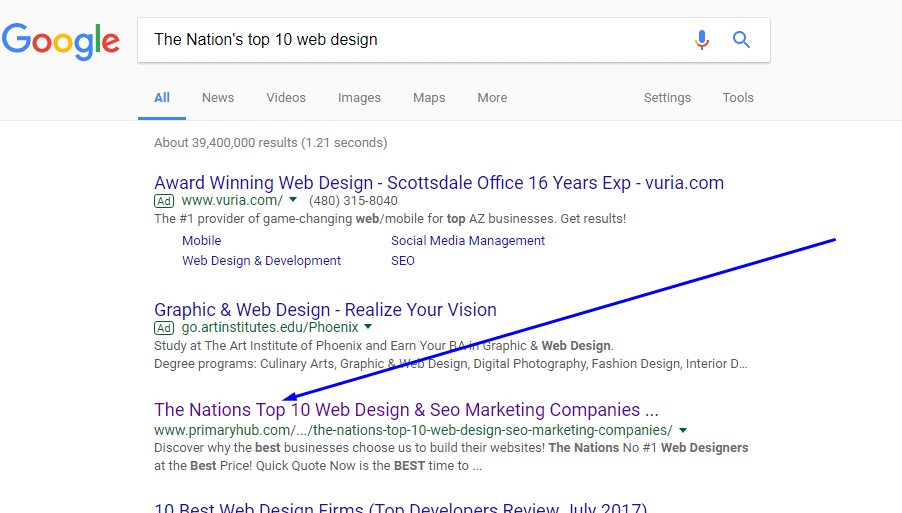The width and height of the screenshot is (902, 513).
Task: Click the Google logo
Action: click(61, 40)
